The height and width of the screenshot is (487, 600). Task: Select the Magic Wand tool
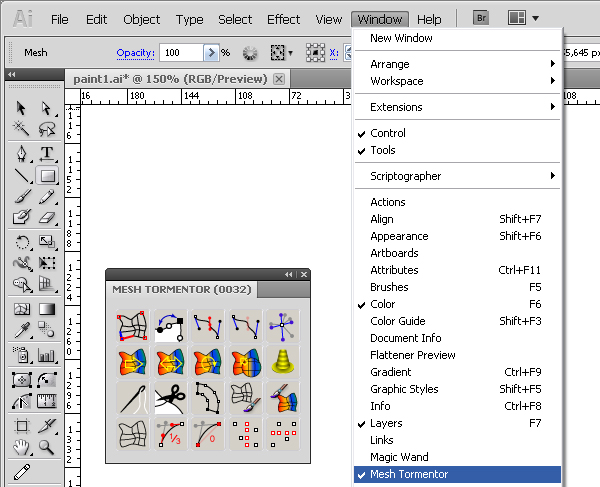point(21,129)
